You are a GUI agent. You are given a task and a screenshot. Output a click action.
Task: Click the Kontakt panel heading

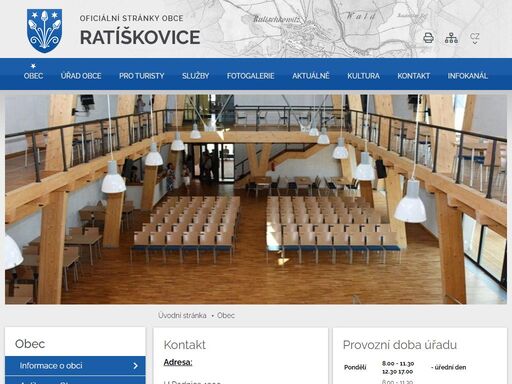click(x=185, y=345)
